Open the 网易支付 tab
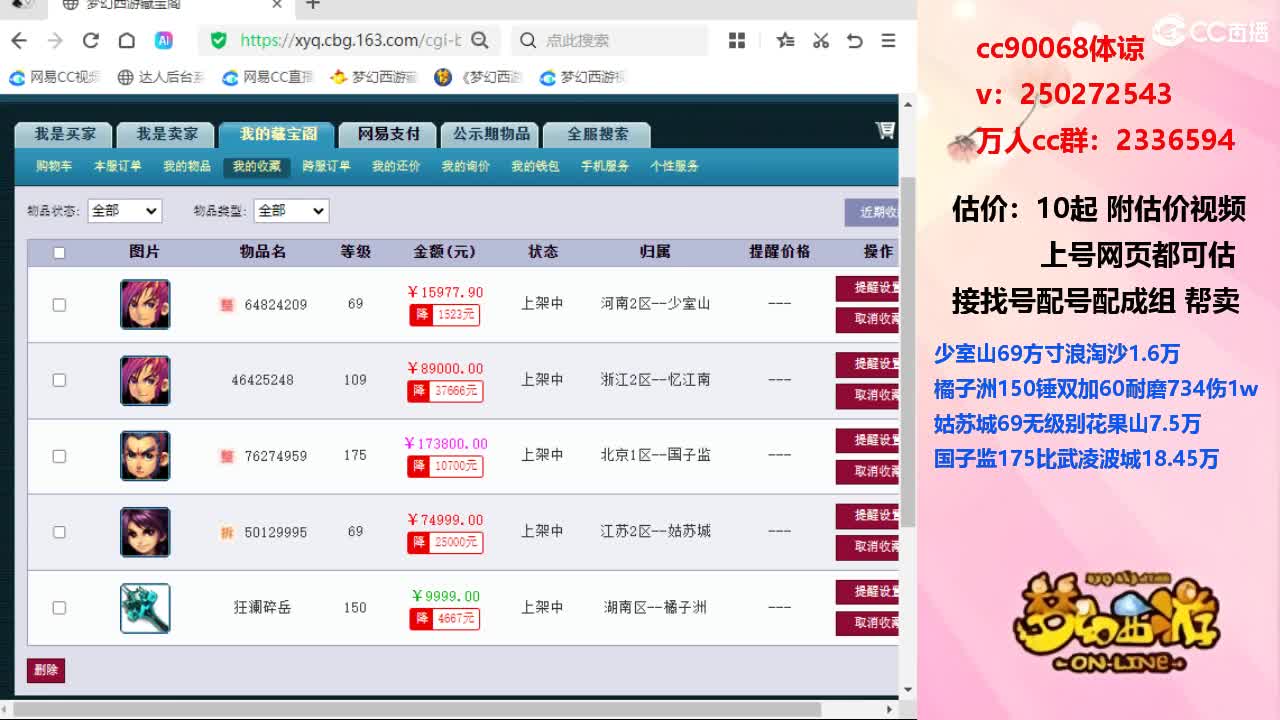Screen dimensions: 1280x720 (x=389, y=134)
